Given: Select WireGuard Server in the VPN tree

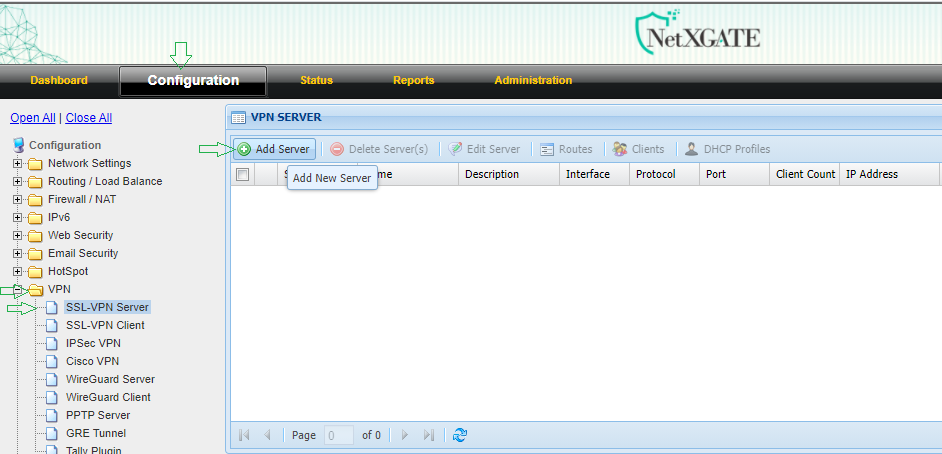Looking at the screenshot, I should [x=110, y=380].
